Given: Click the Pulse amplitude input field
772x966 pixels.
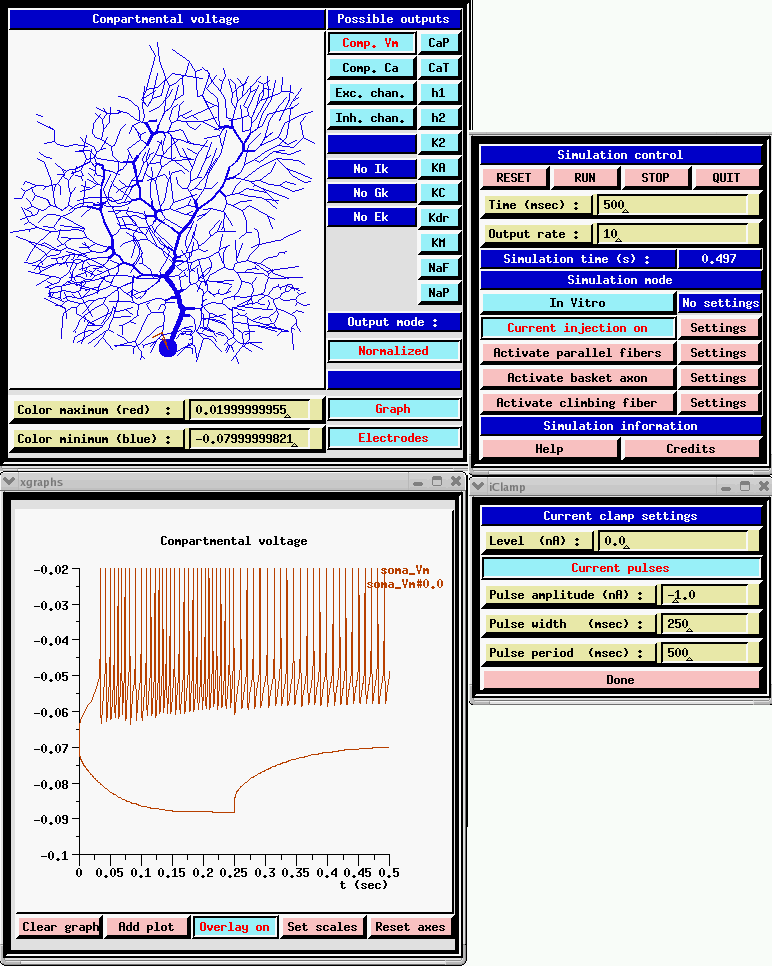Looking at the screenshot, I should tap(705, 595).
